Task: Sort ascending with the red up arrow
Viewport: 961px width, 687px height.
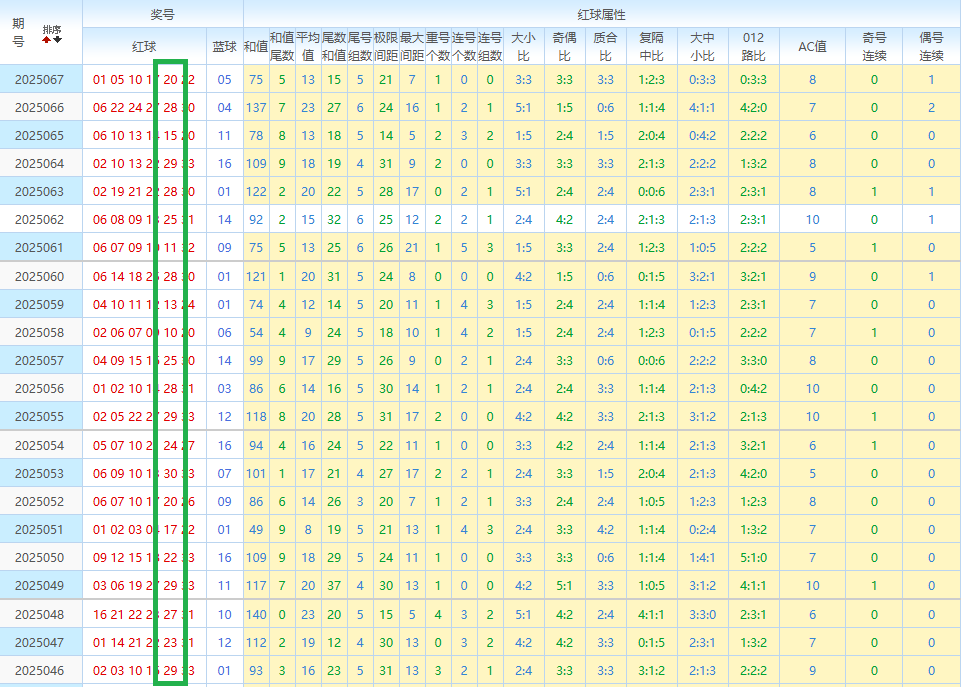Action: pos(47,40)
